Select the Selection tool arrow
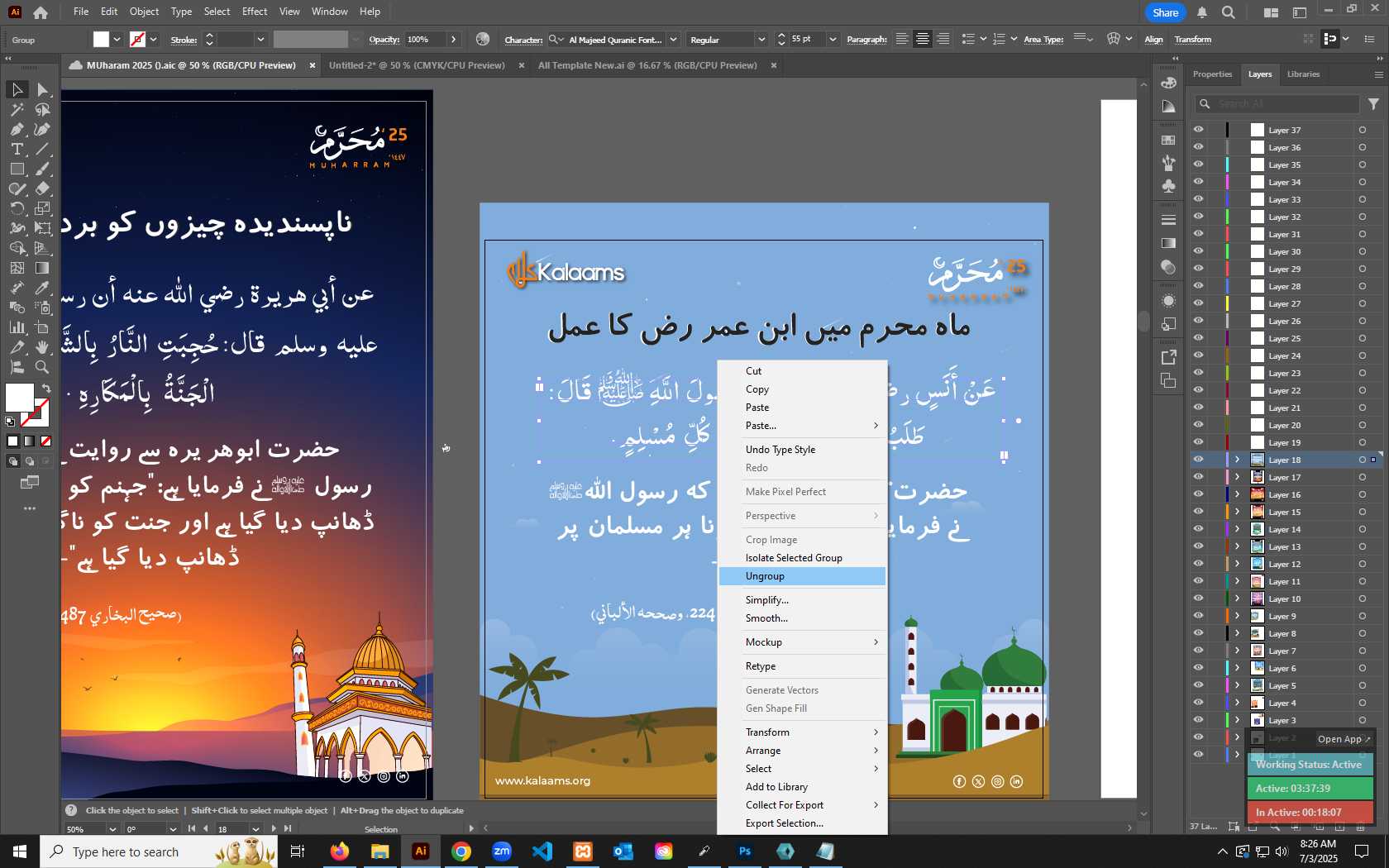Screen dimensions: 1389x868 [x=17, y=89]
